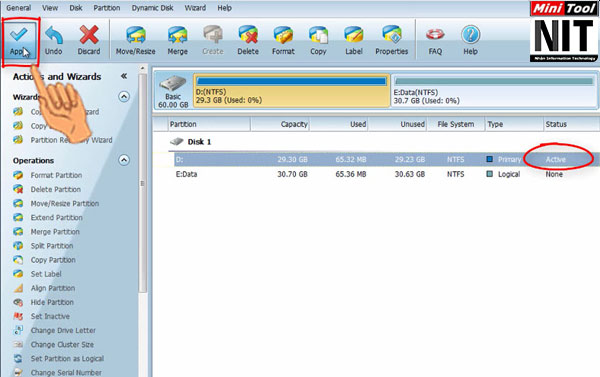The image size is (600, 377).
Task: Select Change Cluster Size operation
Action: coord(62,344)
